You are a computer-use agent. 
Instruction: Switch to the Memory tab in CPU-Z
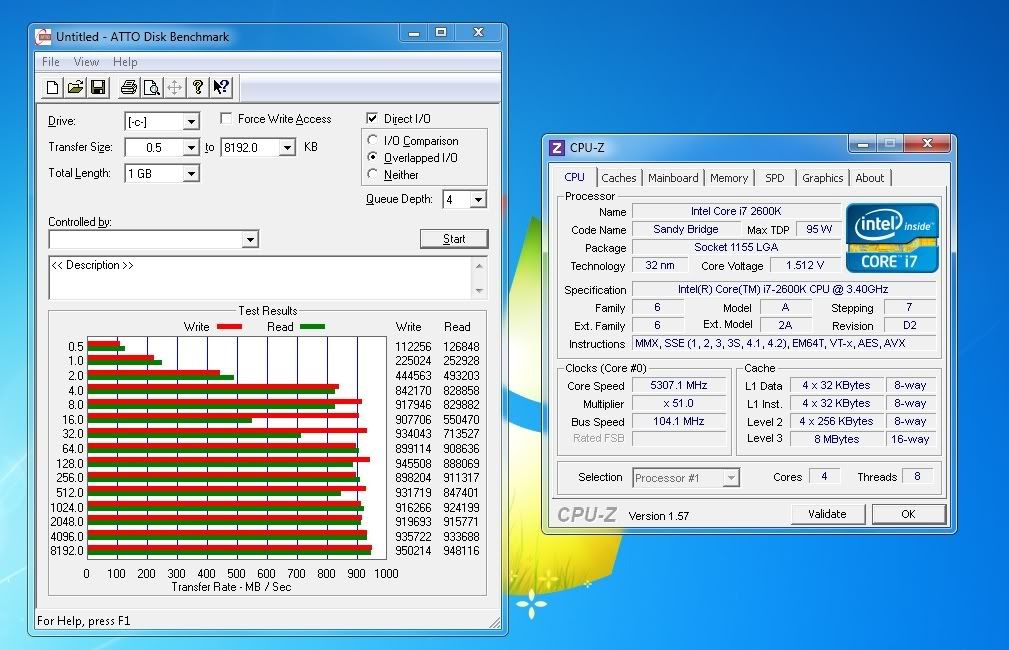pos(729,178)
